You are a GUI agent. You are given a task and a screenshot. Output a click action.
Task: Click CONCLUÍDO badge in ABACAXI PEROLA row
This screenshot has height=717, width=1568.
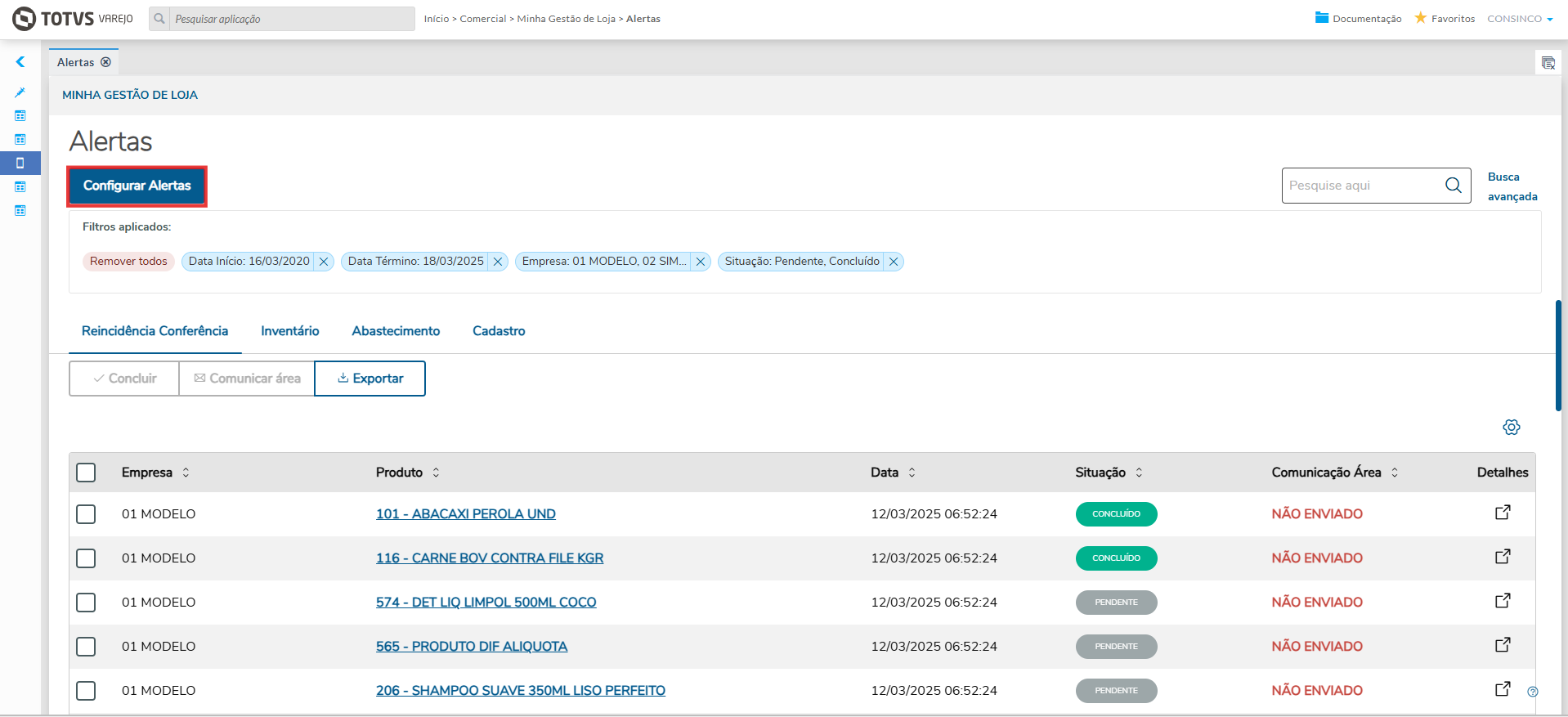(x=1116, y=514)
